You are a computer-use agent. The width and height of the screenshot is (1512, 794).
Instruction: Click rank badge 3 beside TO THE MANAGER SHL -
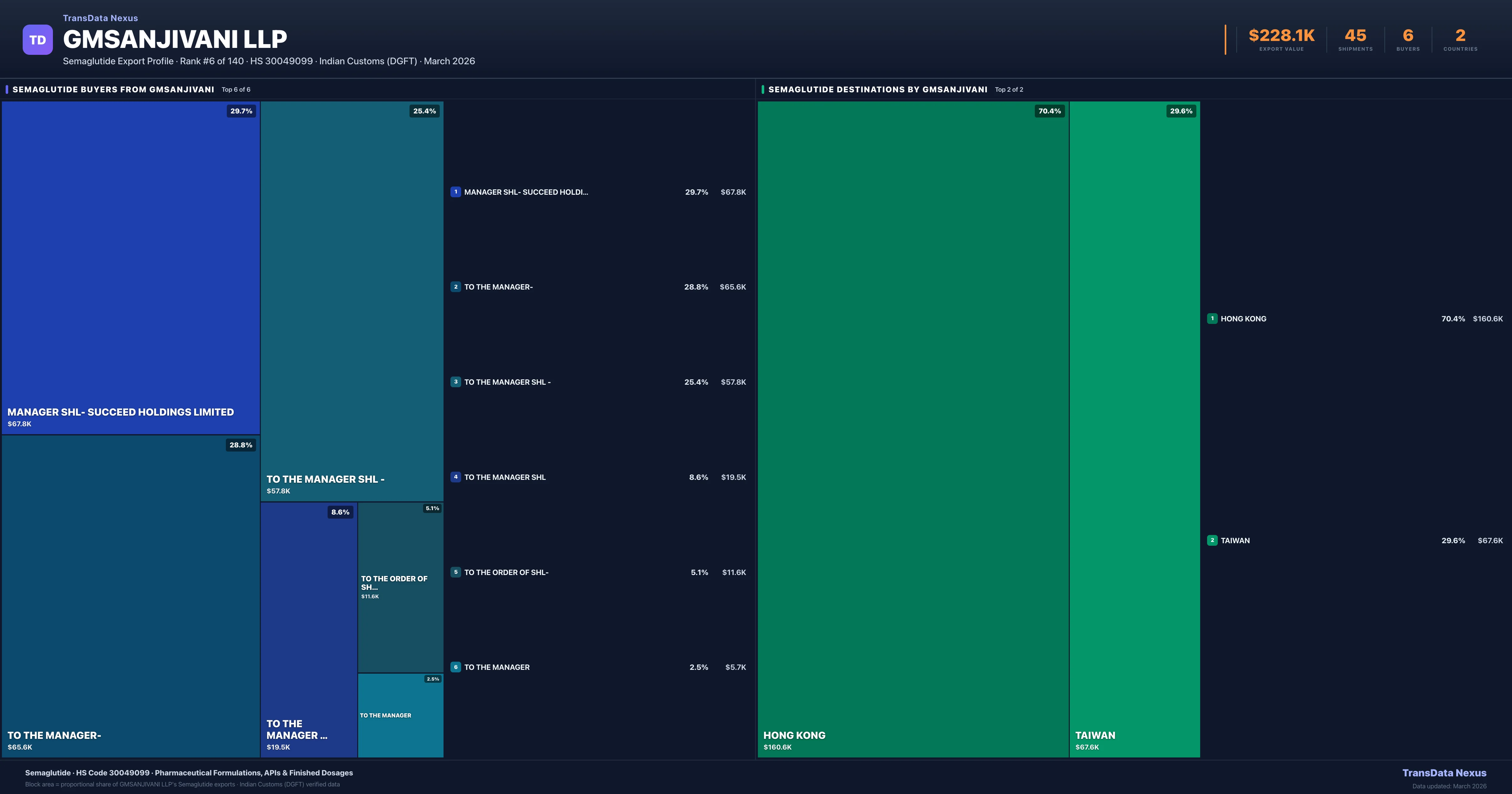pyautogui.click(x=455, y=382)
